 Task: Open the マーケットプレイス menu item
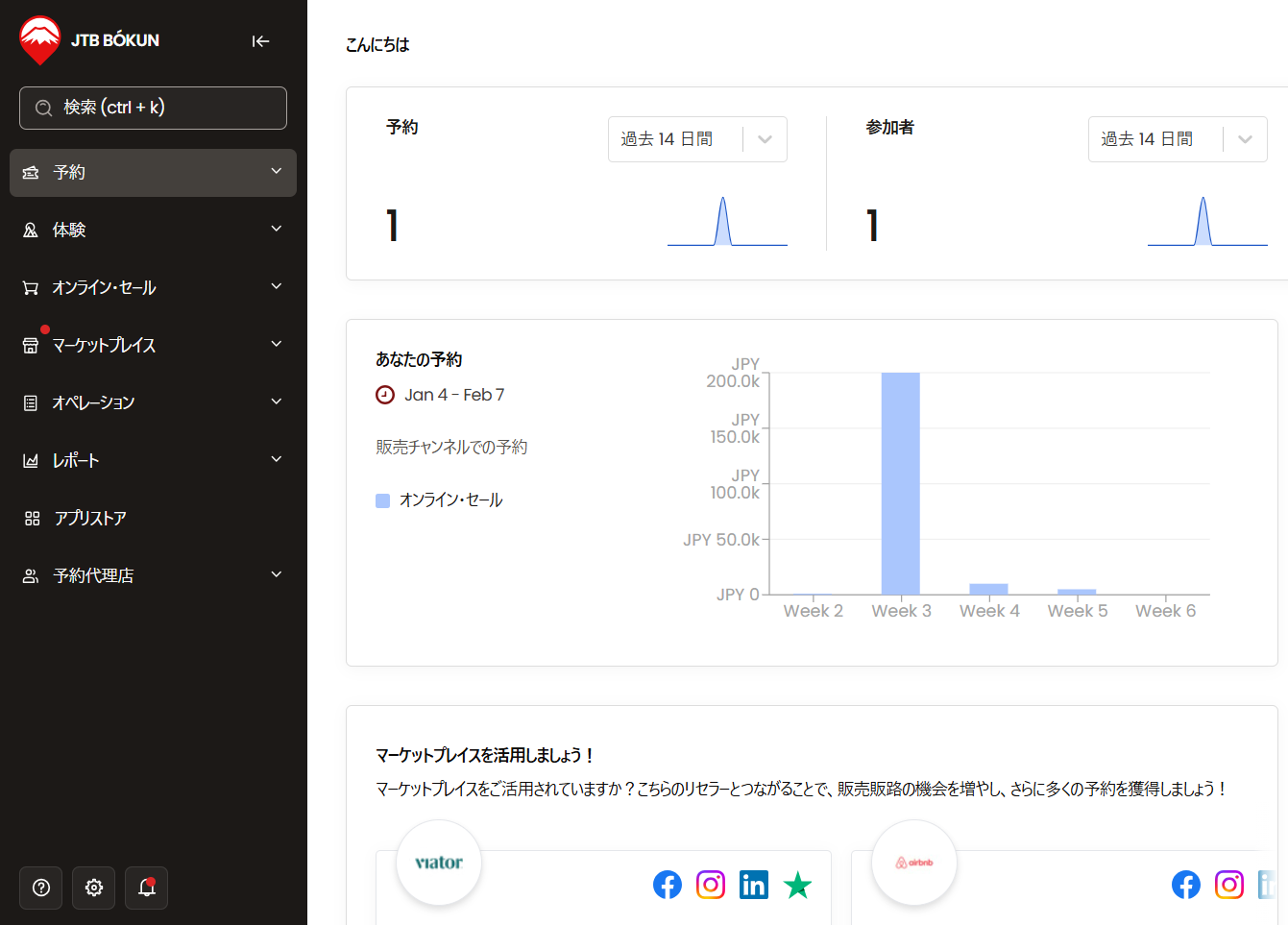pos(153,346)
